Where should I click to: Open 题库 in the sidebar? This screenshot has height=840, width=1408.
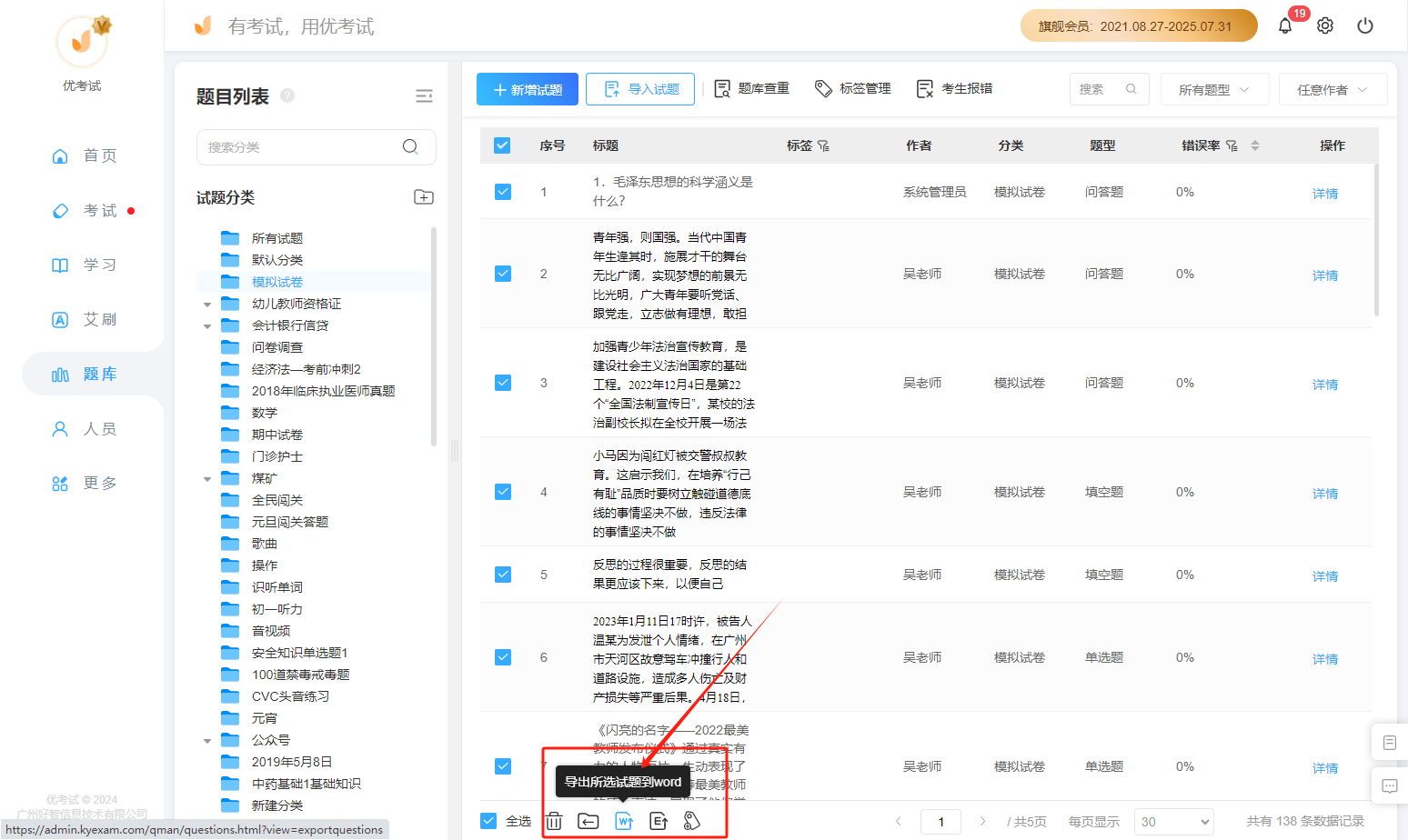pyautogui.click(x=84, y=374)
